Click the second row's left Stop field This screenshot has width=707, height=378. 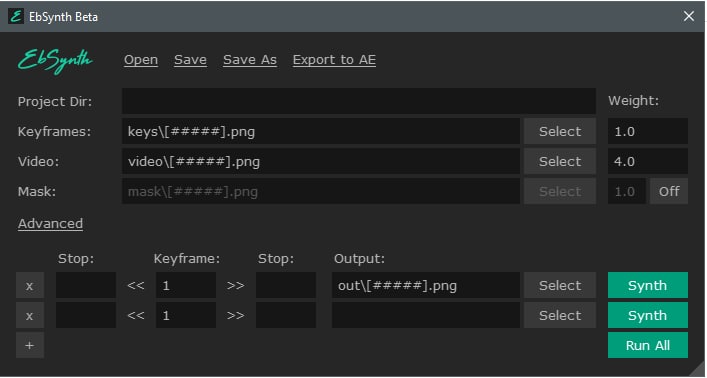coord(86,315)
